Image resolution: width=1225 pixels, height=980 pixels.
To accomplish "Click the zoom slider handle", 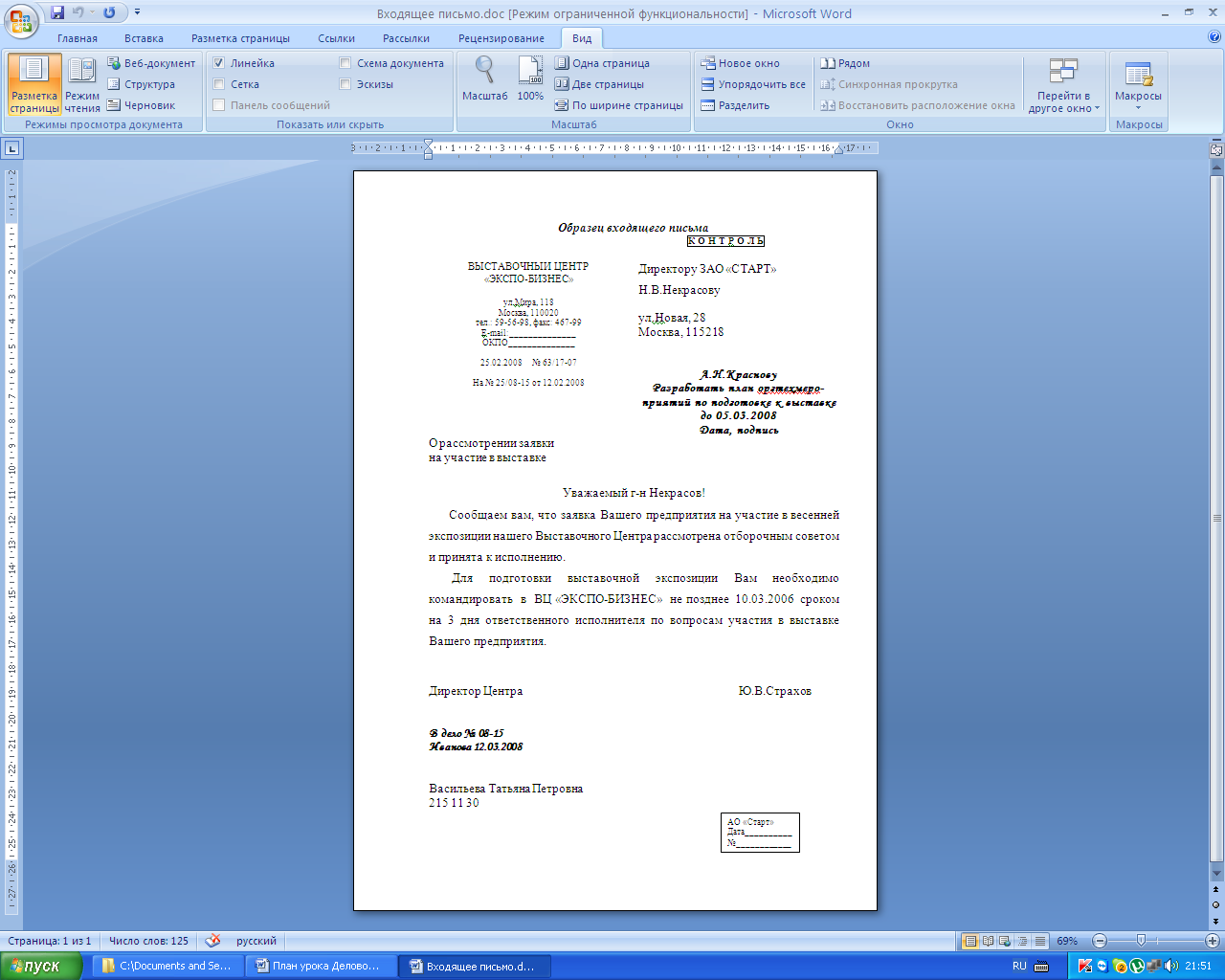I will (1140, 941).
